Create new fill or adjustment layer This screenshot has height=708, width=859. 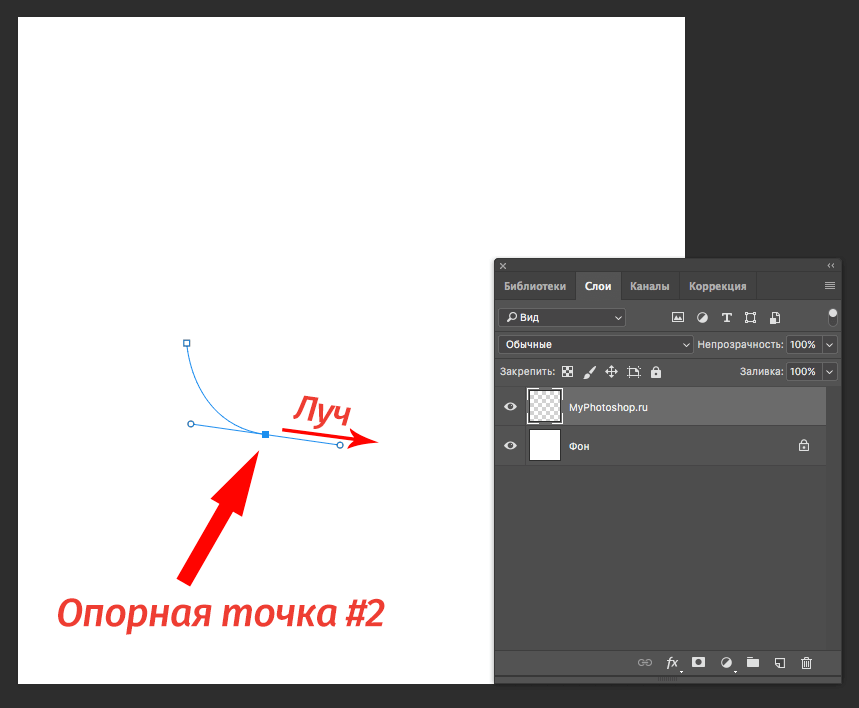pos(726,663)
